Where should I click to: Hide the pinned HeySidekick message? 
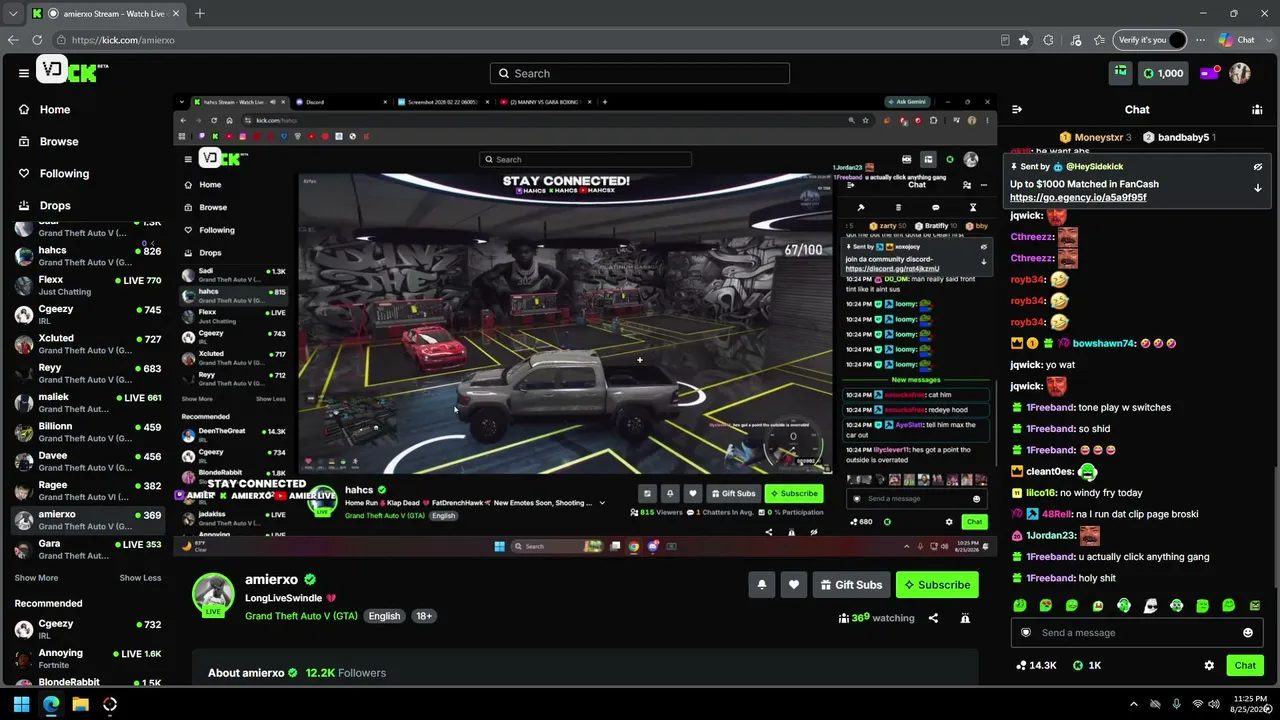(1258, 167)
